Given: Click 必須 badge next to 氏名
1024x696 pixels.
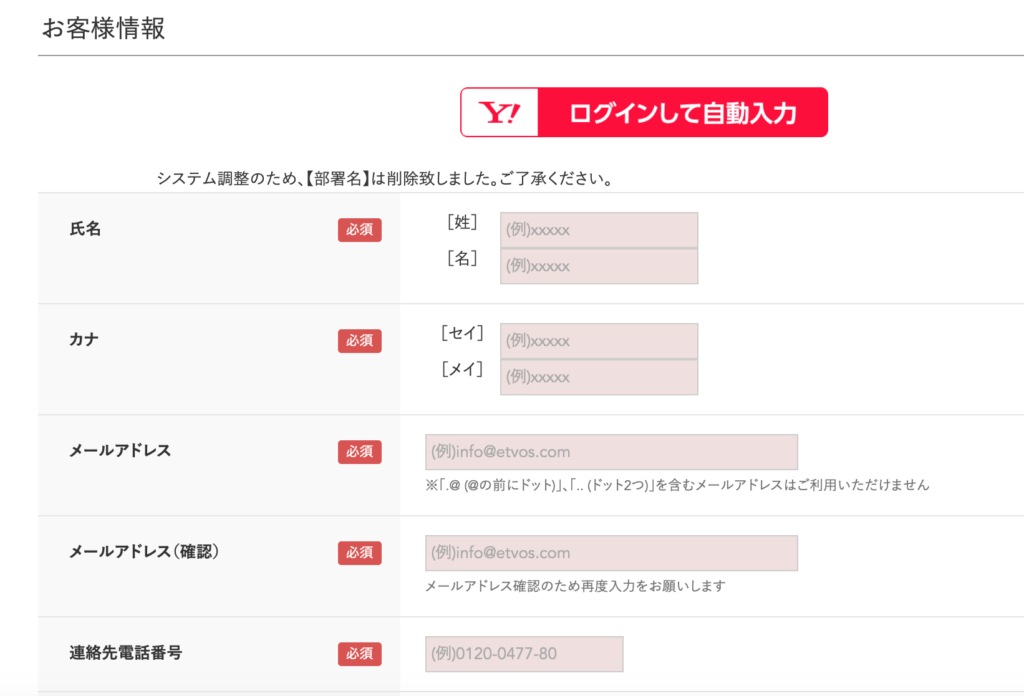Looking at the screenshot, I should [x=359, y=230].
